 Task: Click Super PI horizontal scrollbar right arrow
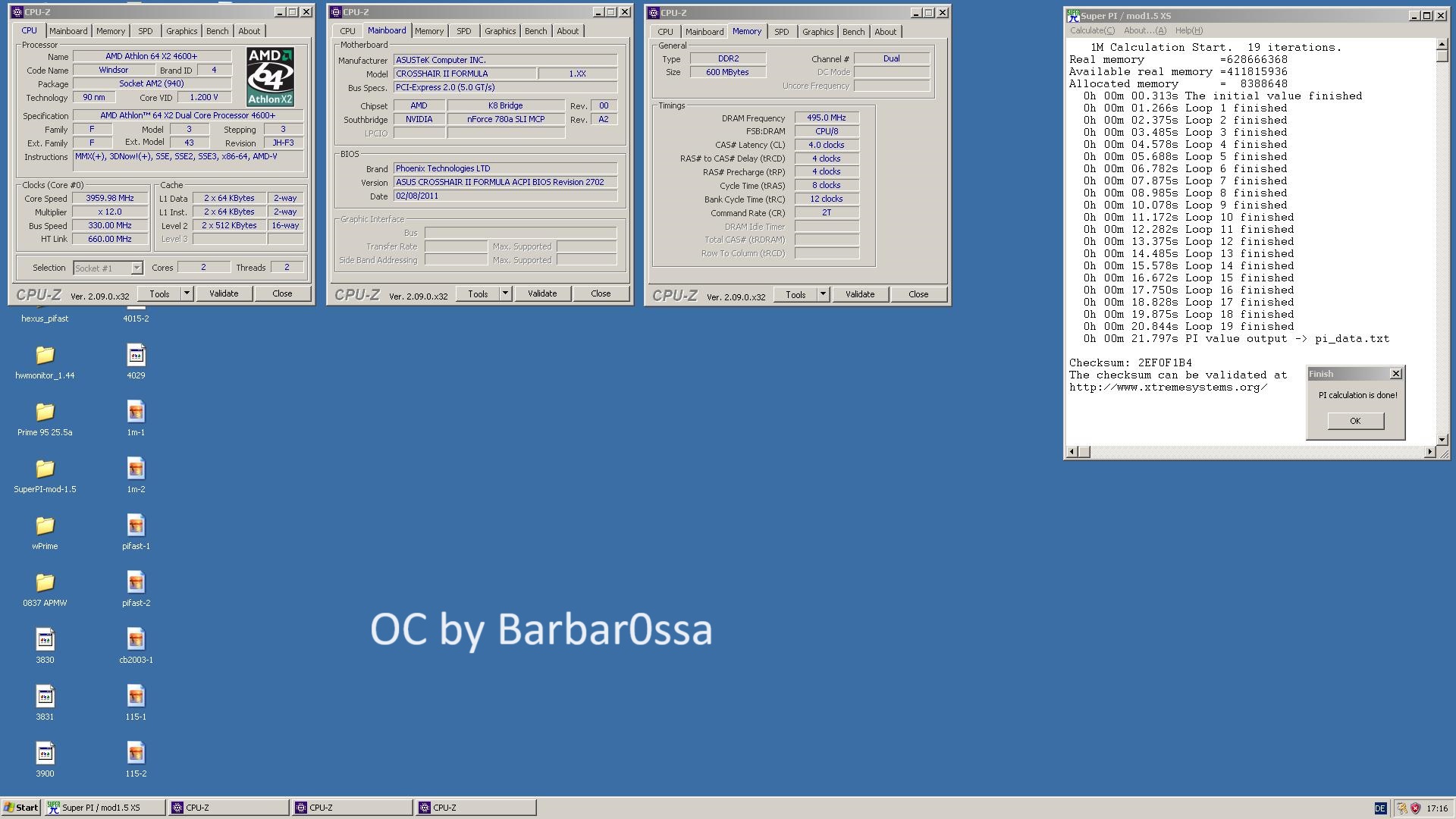click(x=1429, y=452)
